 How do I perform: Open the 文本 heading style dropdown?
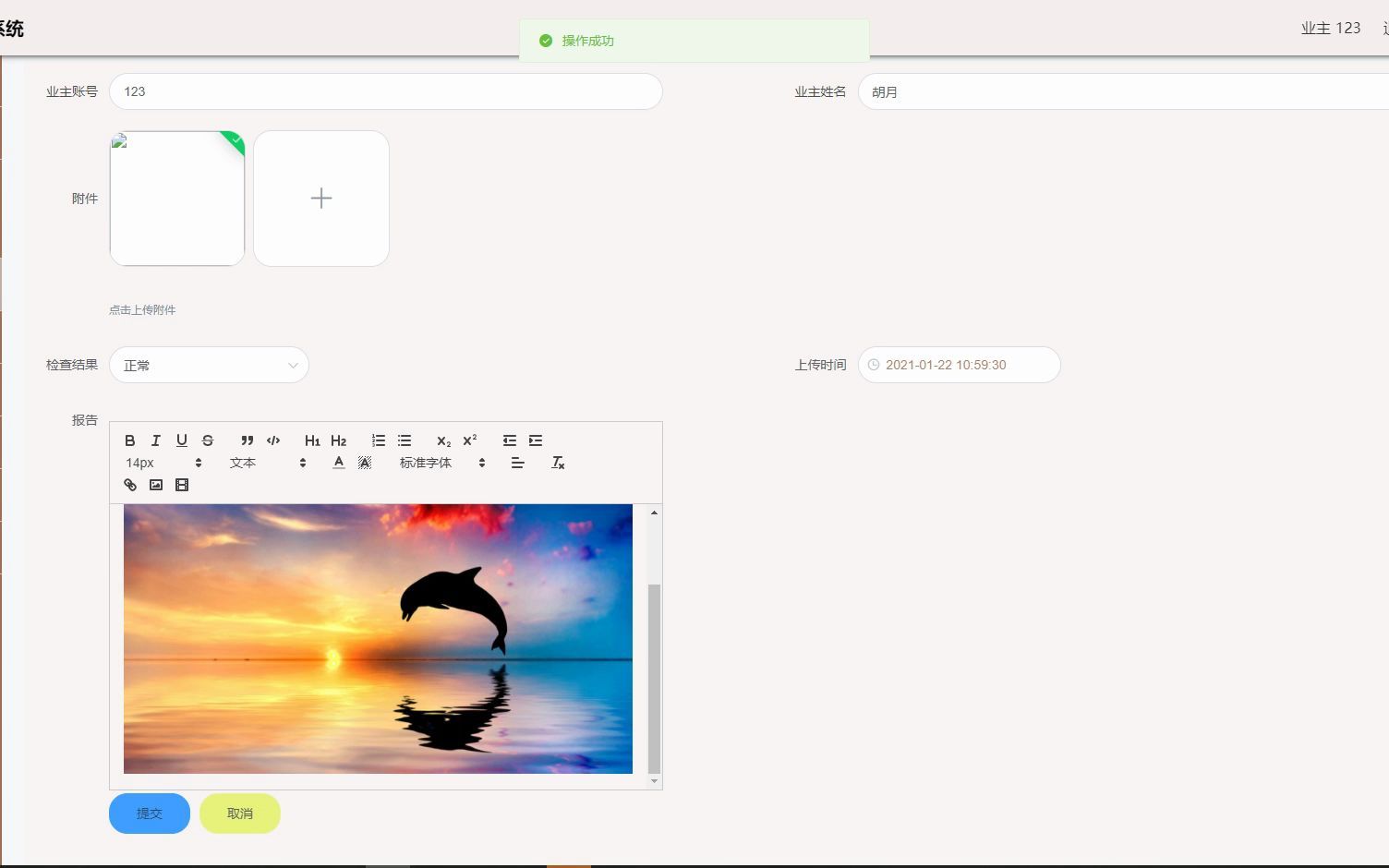tap(268, 463)
